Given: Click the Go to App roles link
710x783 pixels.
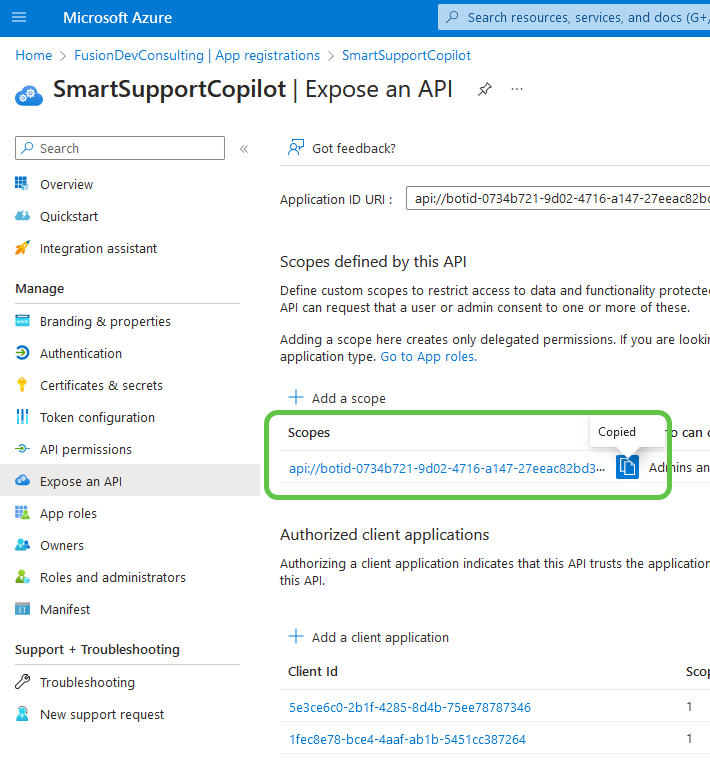Looking at the screenshot, I should point(428,357).
